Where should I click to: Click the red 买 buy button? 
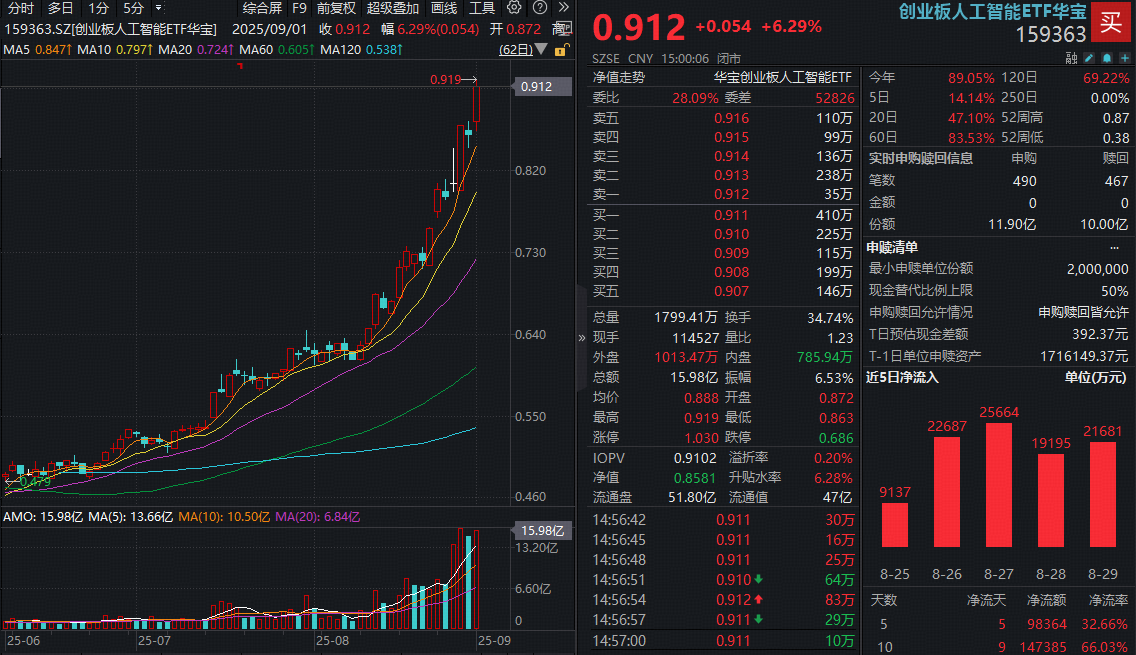(1110, 22)
